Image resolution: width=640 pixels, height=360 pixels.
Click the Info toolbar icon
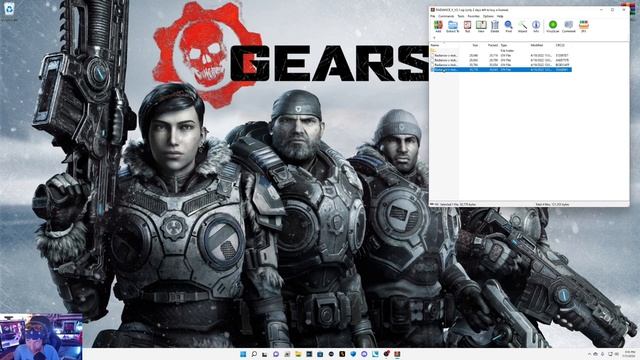point(536,27)
